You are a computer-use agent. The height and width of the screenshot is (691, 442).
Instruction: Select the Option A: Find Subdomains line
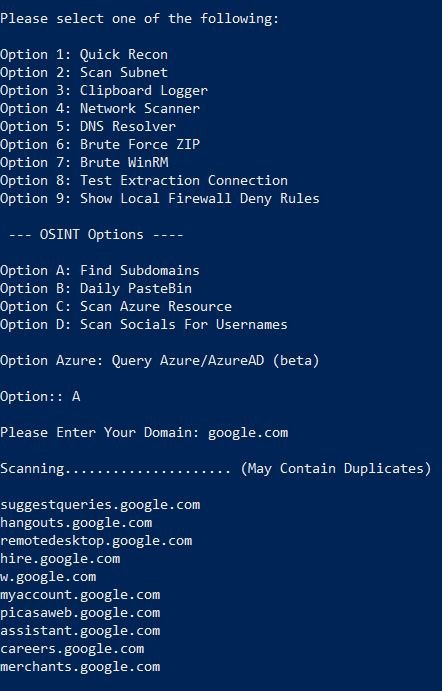[100, 271]
